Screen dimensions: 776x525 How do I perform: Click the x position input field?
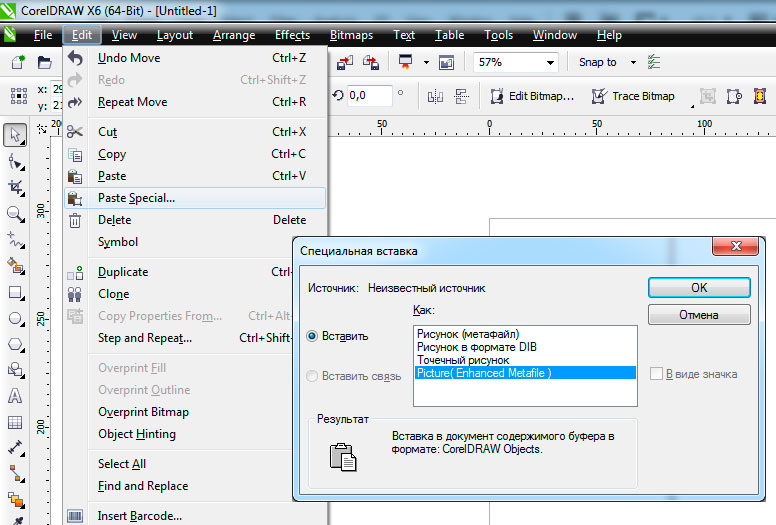(57, 89)
